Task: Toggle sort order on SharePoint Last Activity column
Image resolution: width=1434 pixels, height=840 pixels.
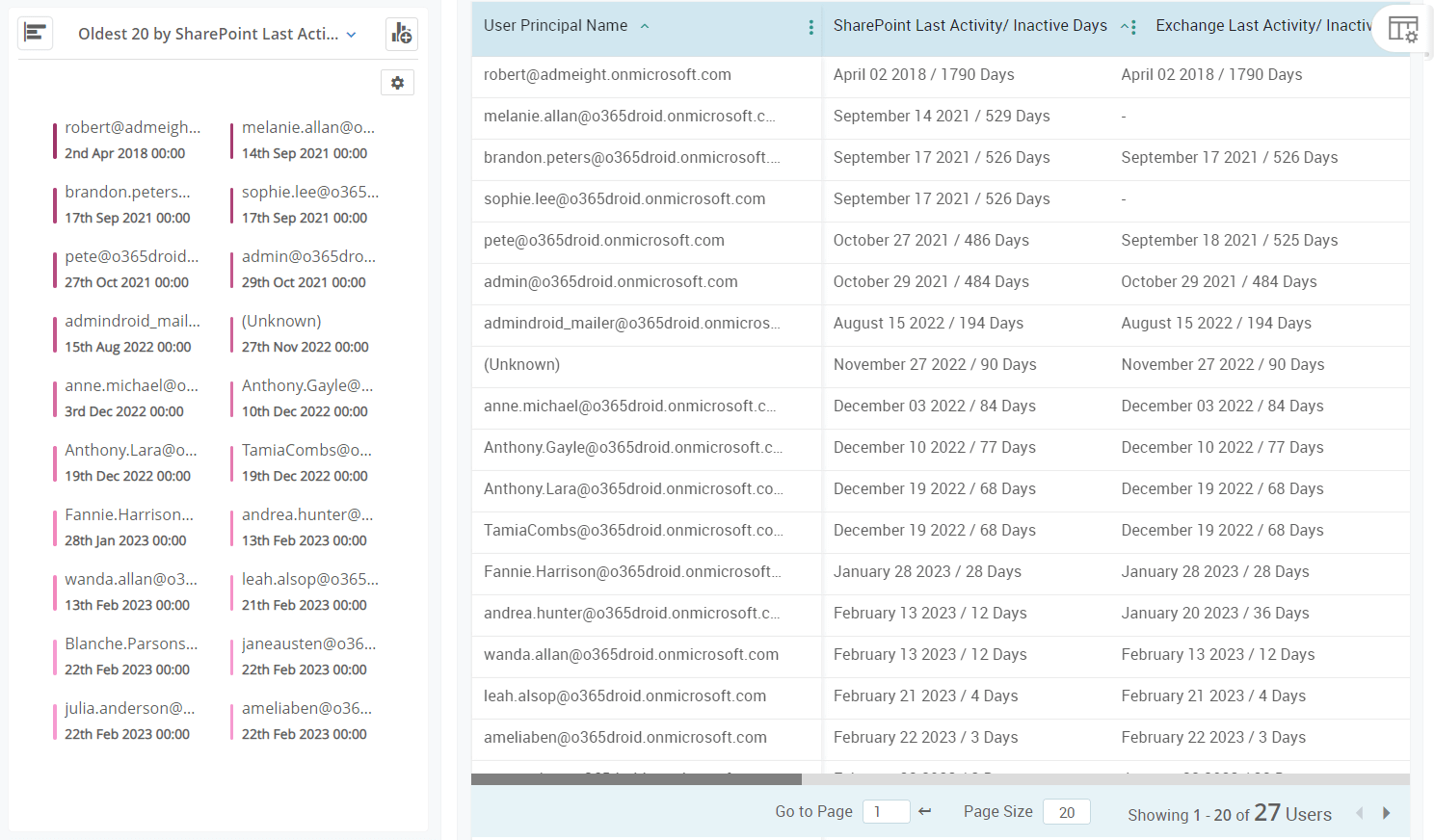Action: [x=1124, y=26]
